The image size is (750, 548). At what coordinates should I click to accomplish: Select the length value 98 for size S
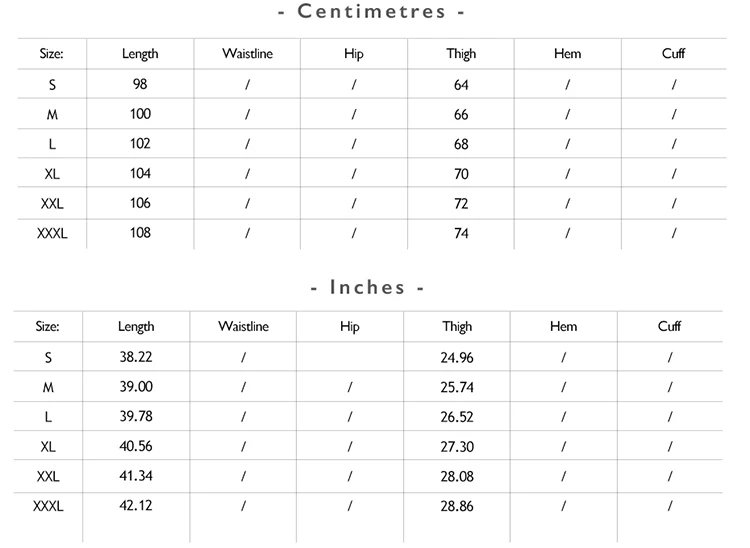(140, 84)
